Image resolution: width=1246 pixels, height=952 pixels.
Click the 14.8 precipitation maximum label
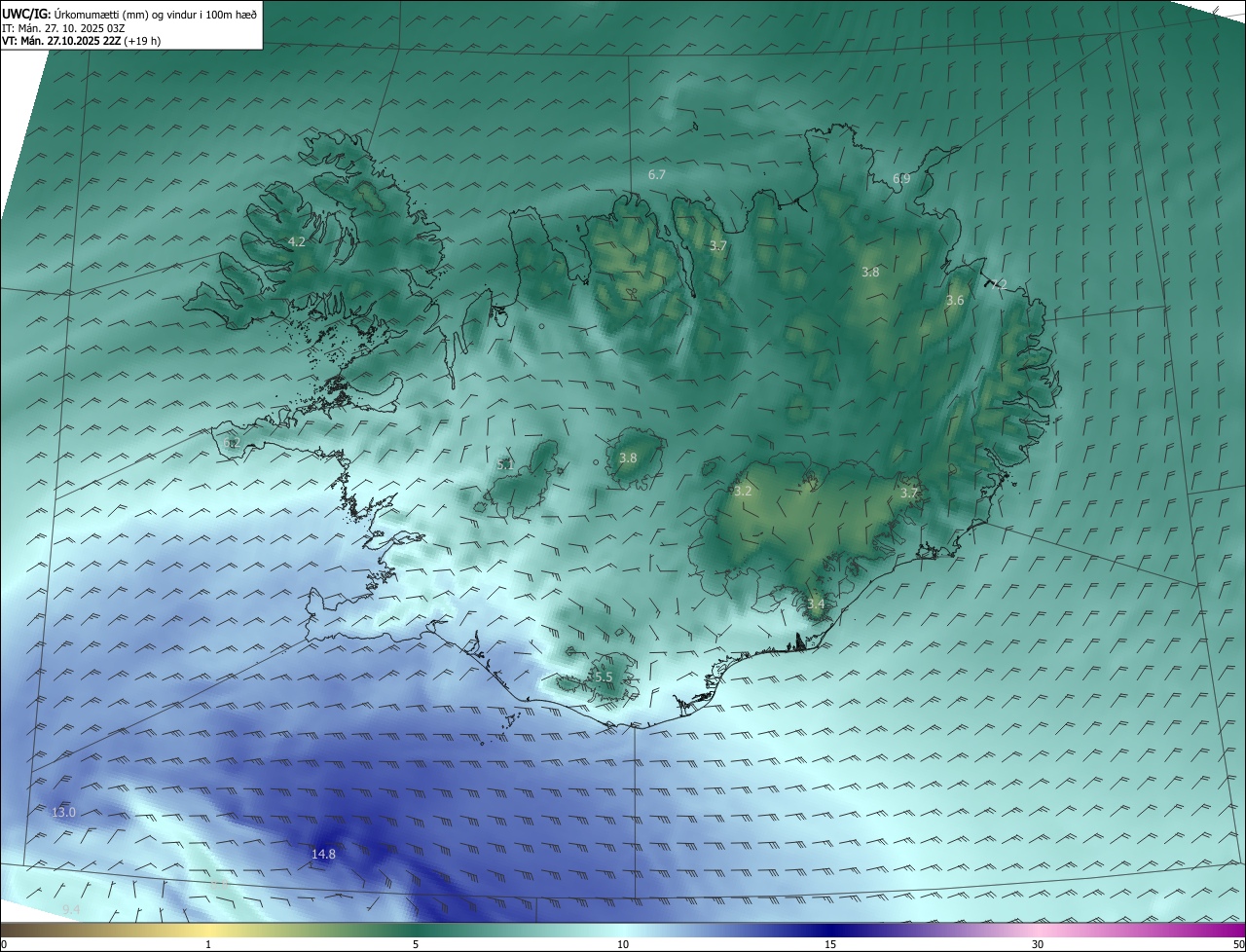tap(323, 855)
